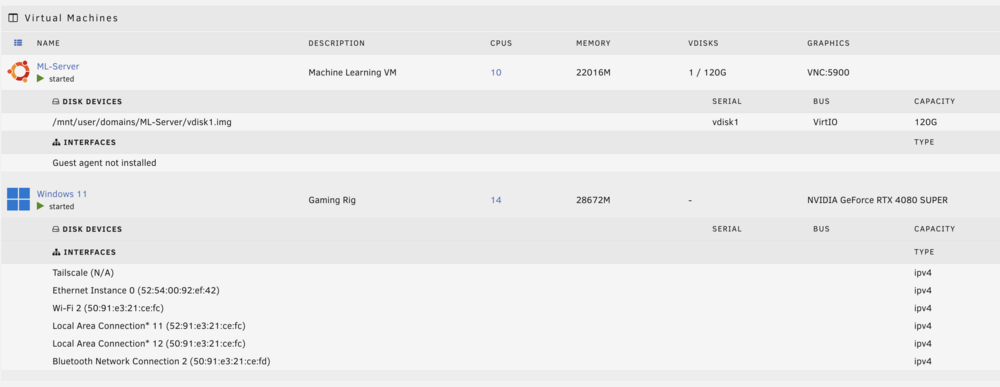Screen dimensions: 1000x387
Task: Click NVIDIA GeForce RTX 4080 SUPER text
Action: click(x=878, y=200)
